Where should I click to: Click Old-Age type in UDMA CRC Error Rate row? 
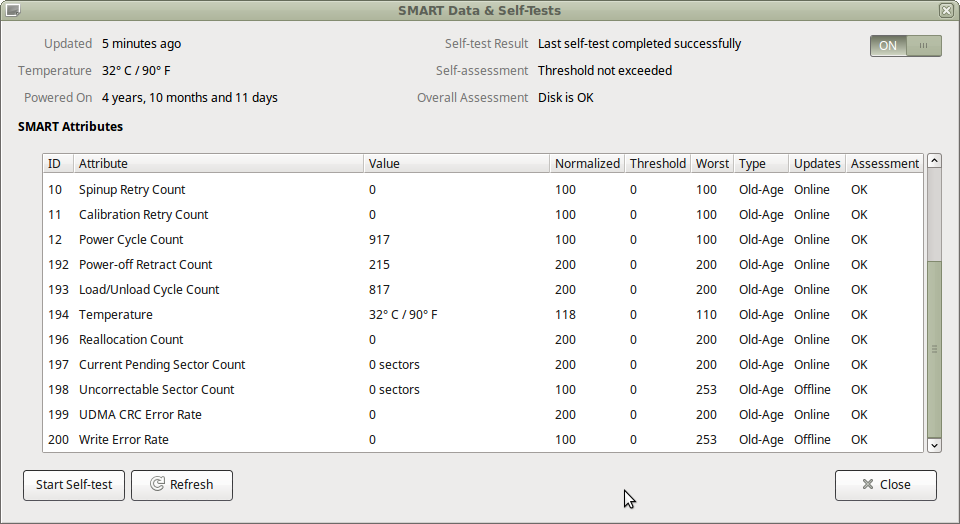pyautogui.click(x=761, y=415)
